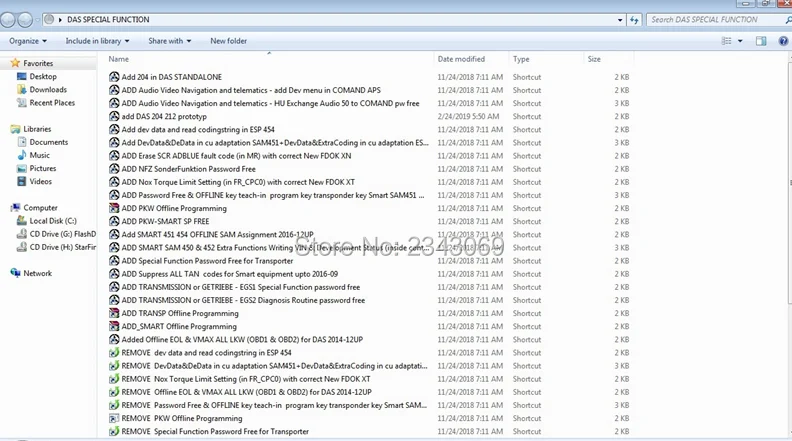This screenshot has height=441, width=792.
Task: Sort by the Type column header
Action: [521, 59]
